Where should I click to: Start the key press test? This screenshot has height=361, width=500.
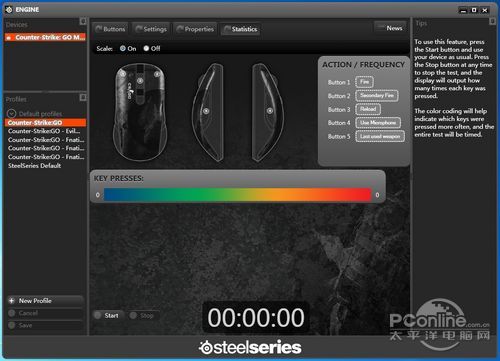(x=107, y=315)
